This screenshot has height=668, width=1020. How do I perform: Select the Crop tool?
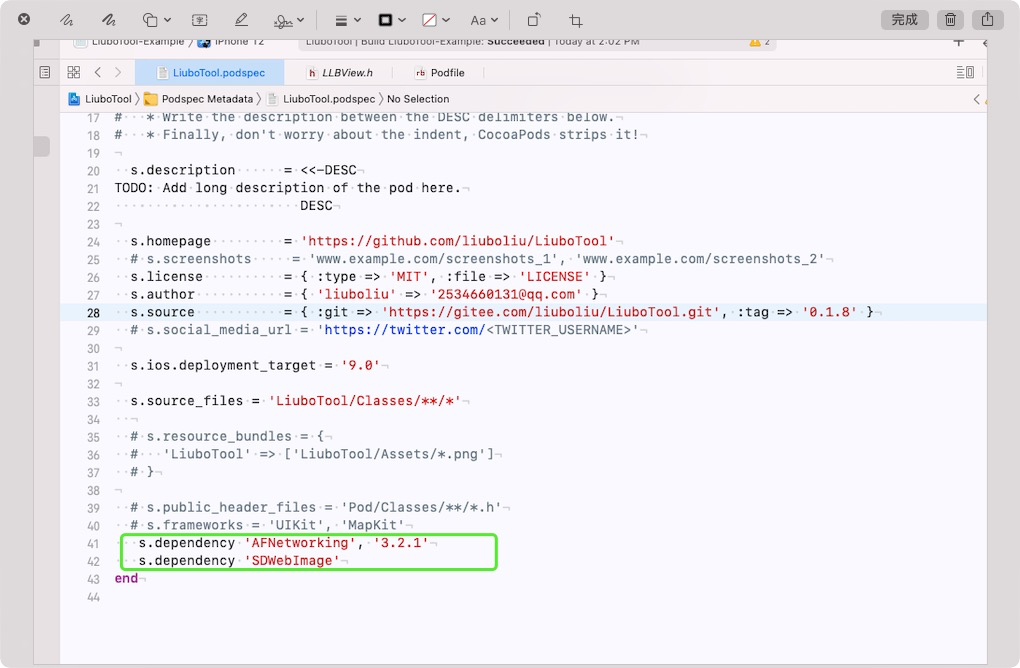pos(576,20)
